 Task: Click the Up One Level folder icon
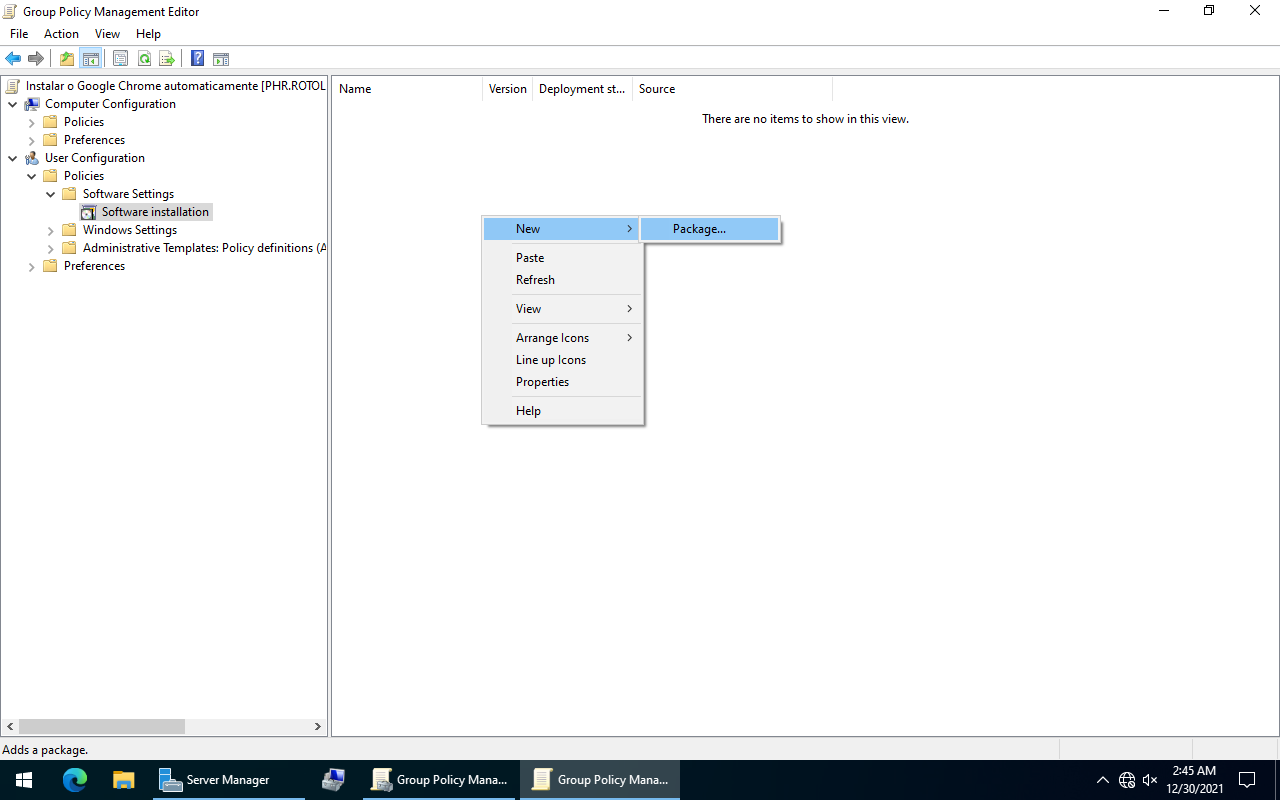pos(66,59)
